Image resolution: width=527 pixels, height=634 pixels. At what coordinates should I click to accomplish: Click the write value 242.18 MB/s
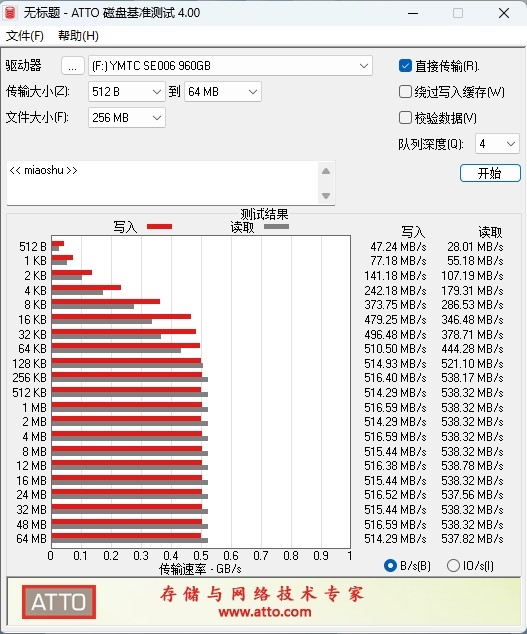(395, 290)
